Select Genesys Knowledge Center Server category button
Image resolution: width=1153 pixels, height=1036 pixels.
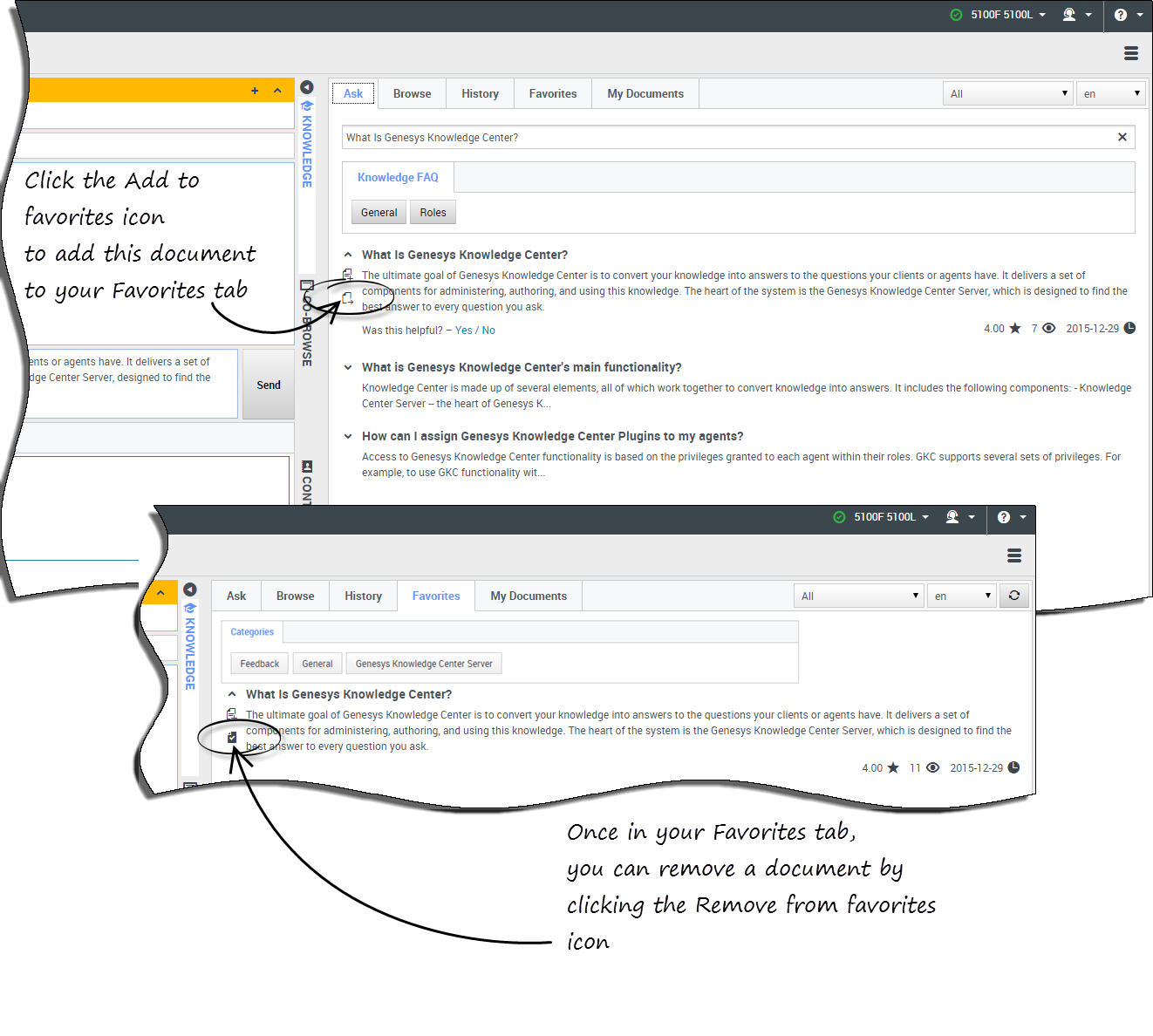(424, 664)
